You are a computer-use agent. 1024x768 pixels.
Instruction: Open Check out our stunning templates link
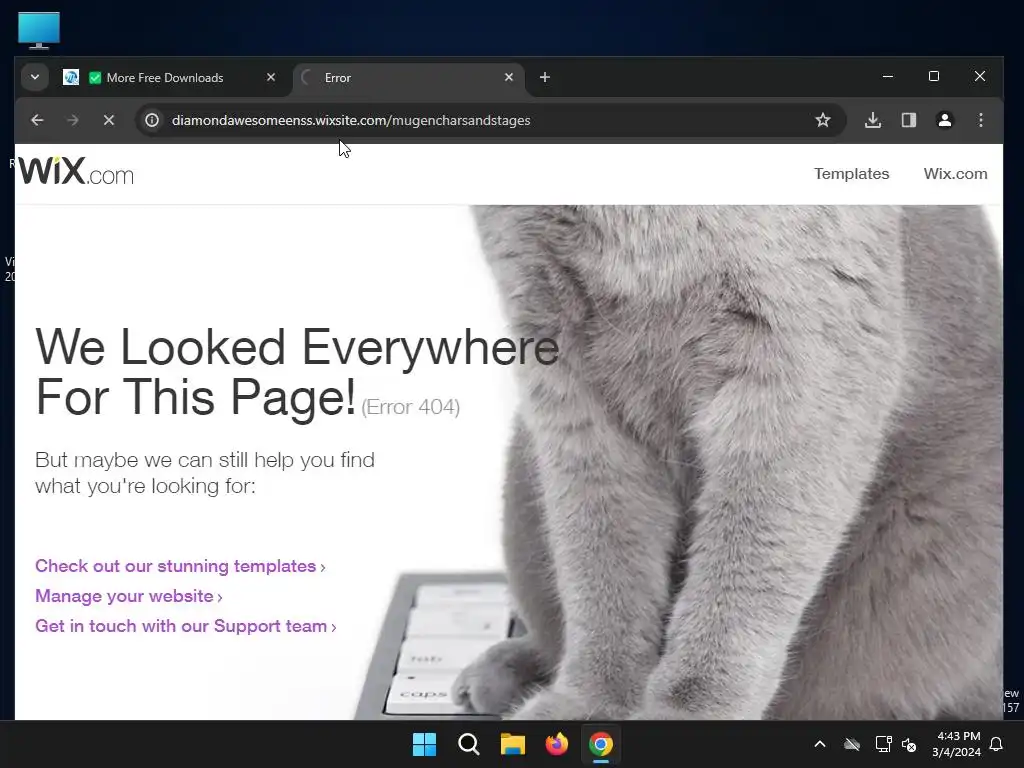click(x=180, y=566)
